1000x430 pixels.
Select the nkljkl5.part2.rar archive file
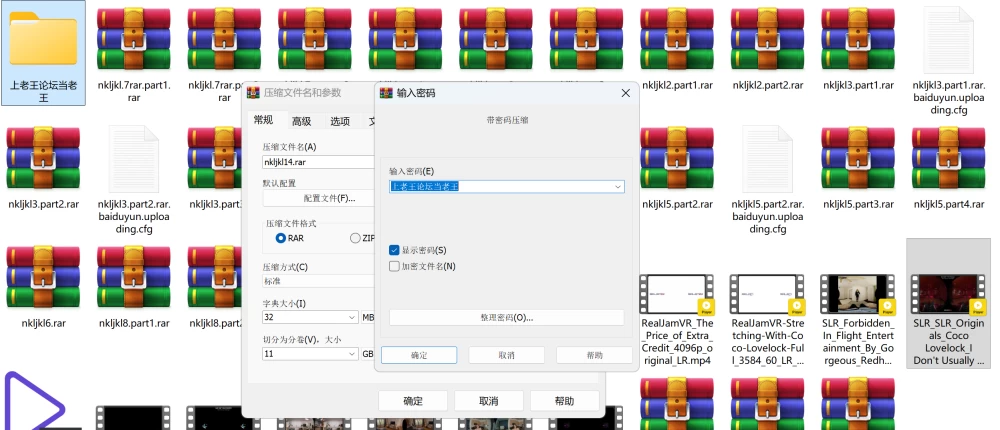(x=677, y=167)
